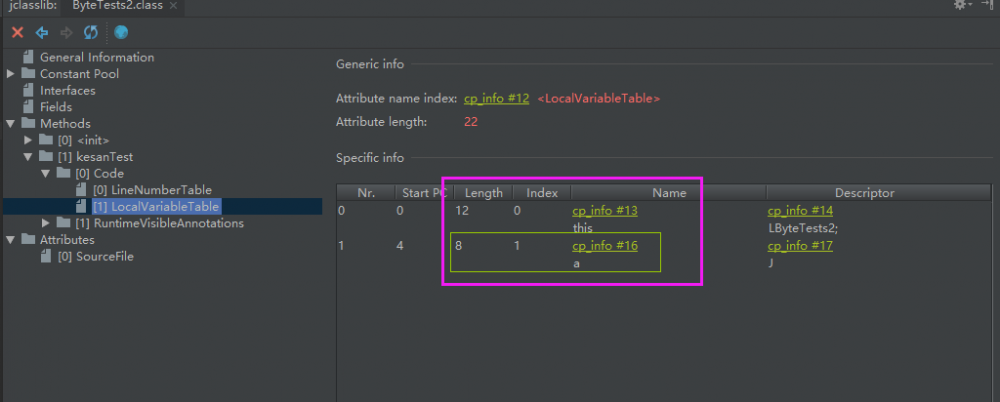Click the Length column header
The image size is (1000, 402).
[x=483, y=193]
